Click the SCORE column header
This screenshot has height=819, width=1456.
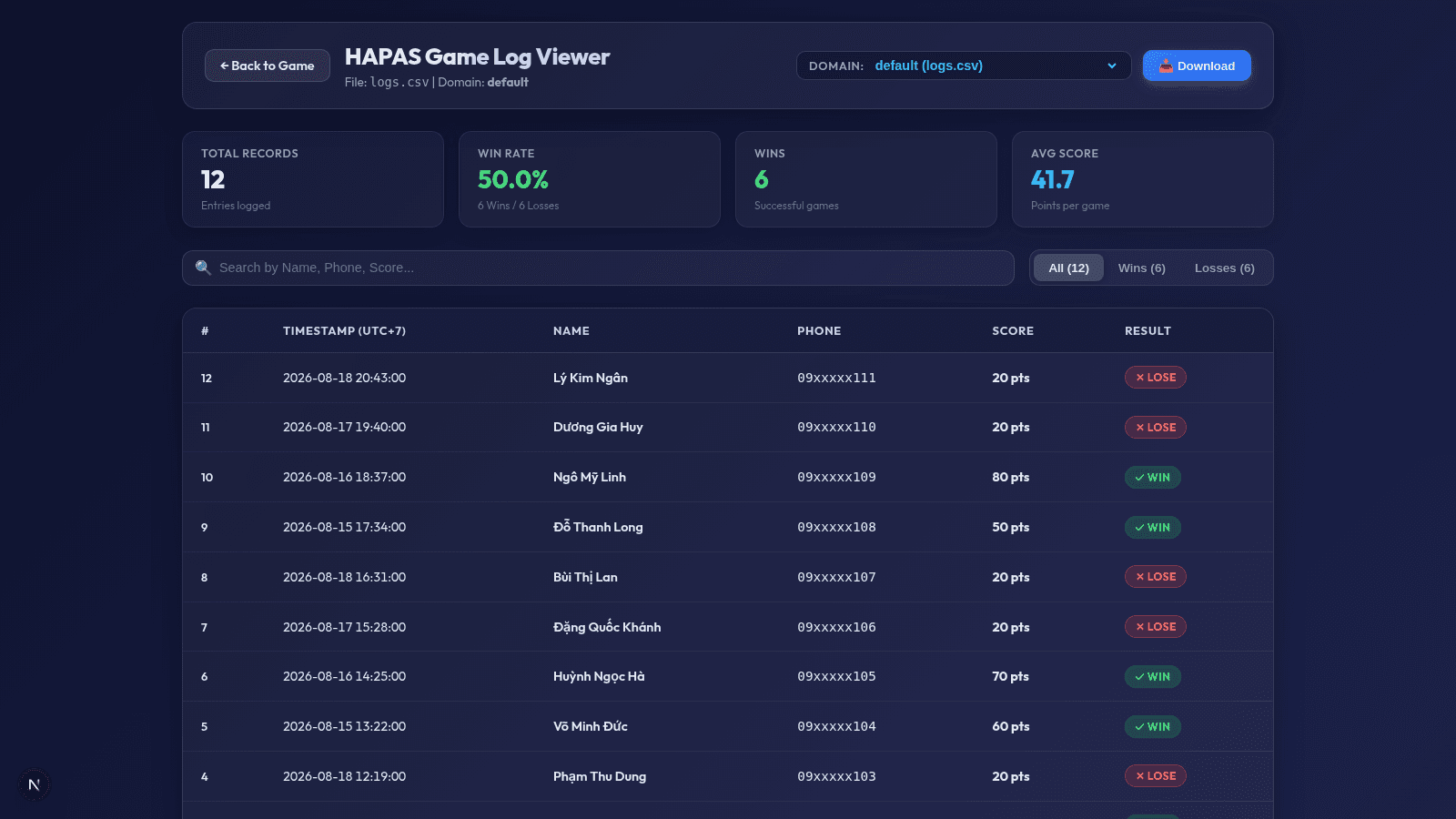[x=1013, y=331]
